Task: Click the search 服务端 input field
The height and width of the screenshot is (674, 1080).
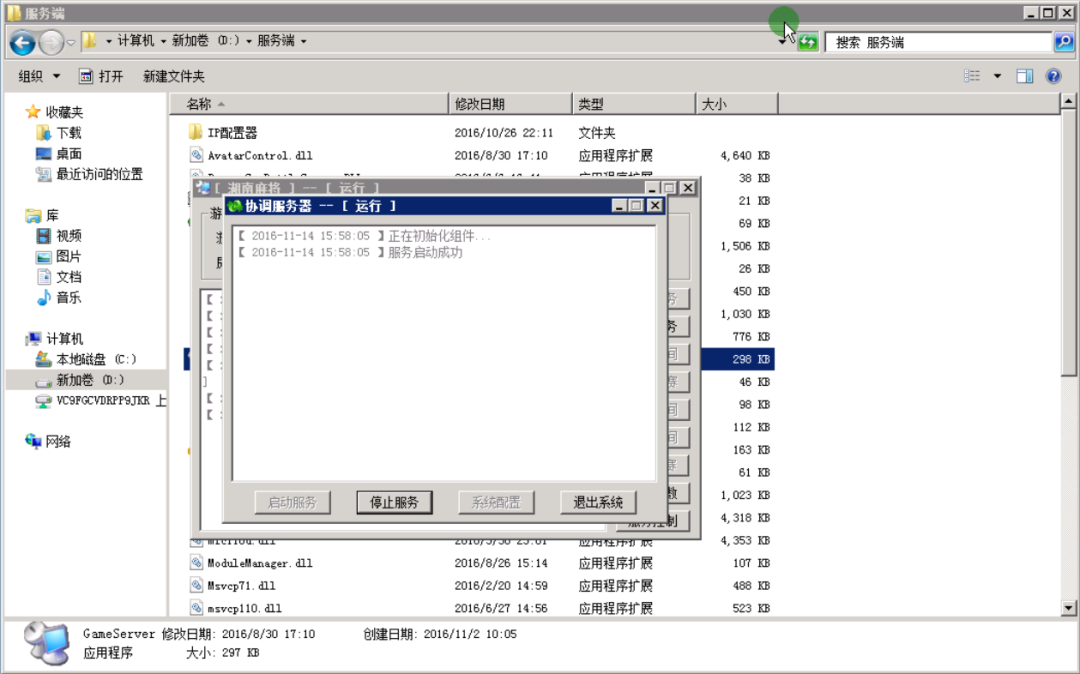Action: (939, 42)
